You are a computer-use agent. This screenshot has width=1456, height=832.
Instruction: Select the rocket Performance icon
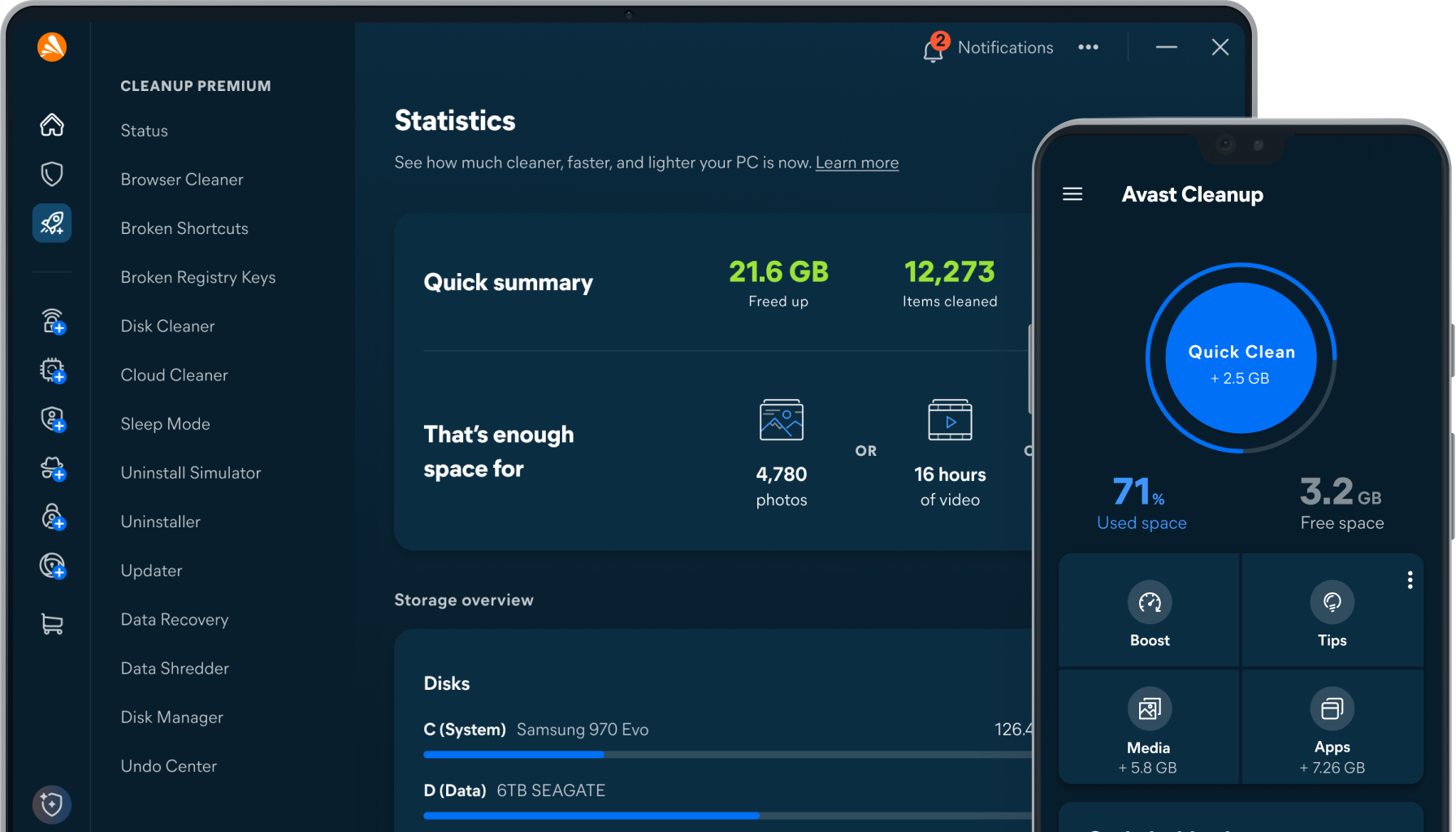coord(52,223)
